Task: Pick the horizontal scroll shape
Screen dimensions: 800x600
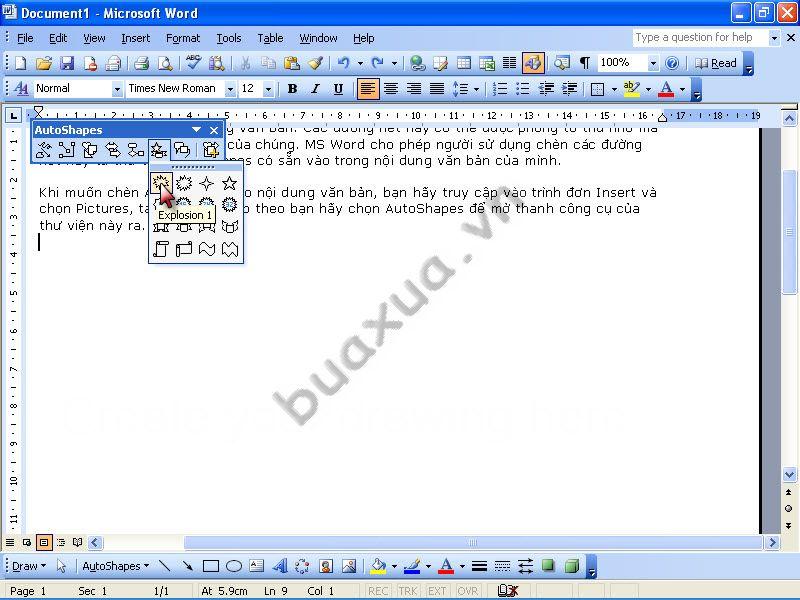Action: click(x=184, y=249)
